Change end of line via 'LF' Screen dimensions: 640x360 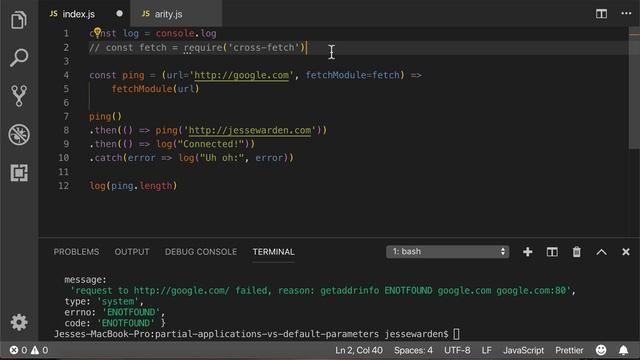[486, 350]
